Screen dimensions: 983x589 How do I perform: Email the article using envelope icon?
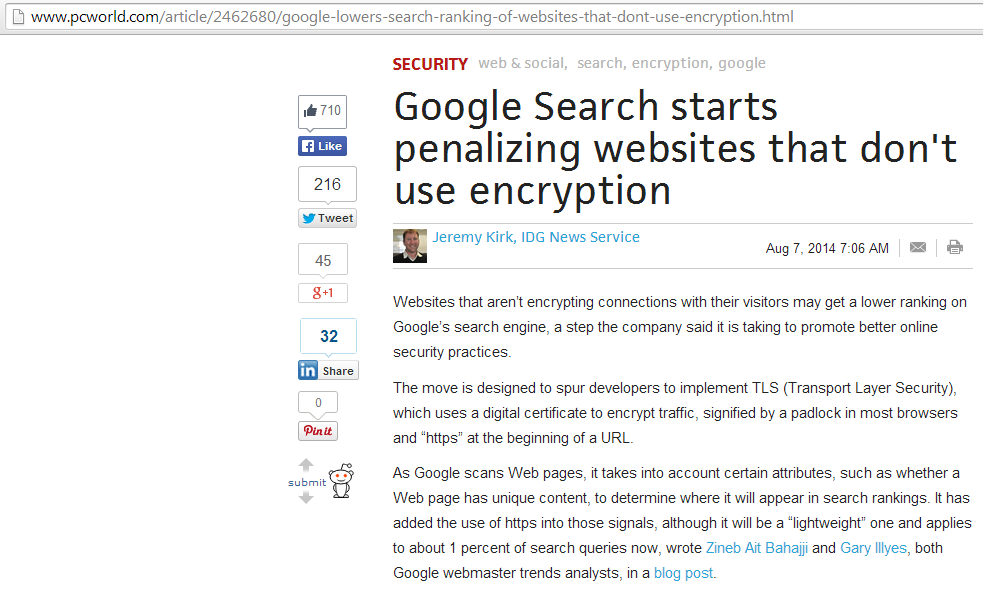[x=918, y=247]
